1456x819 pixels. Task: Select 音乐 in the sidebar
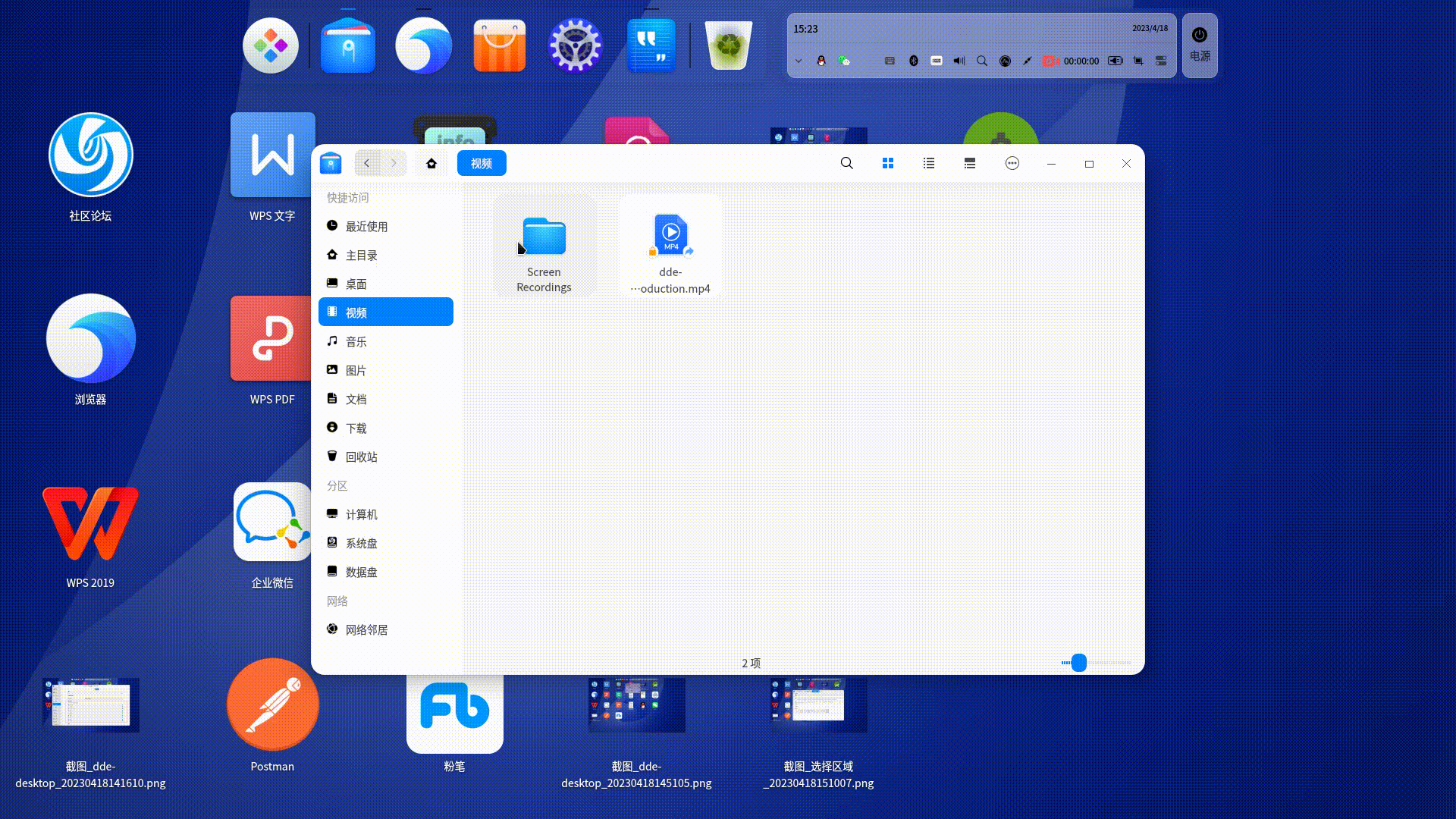386,341
